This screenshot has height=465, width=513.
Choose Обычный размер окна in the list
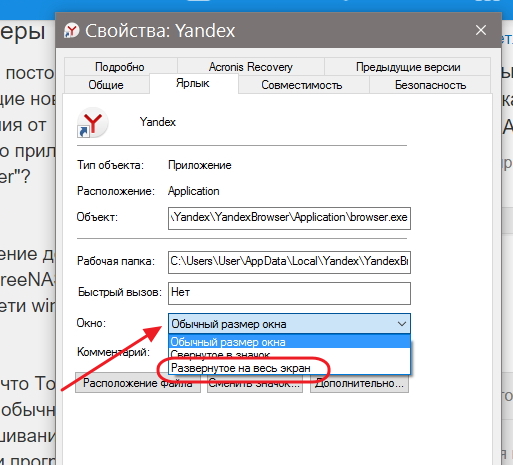pyautogui.click(x=289, y=342)
